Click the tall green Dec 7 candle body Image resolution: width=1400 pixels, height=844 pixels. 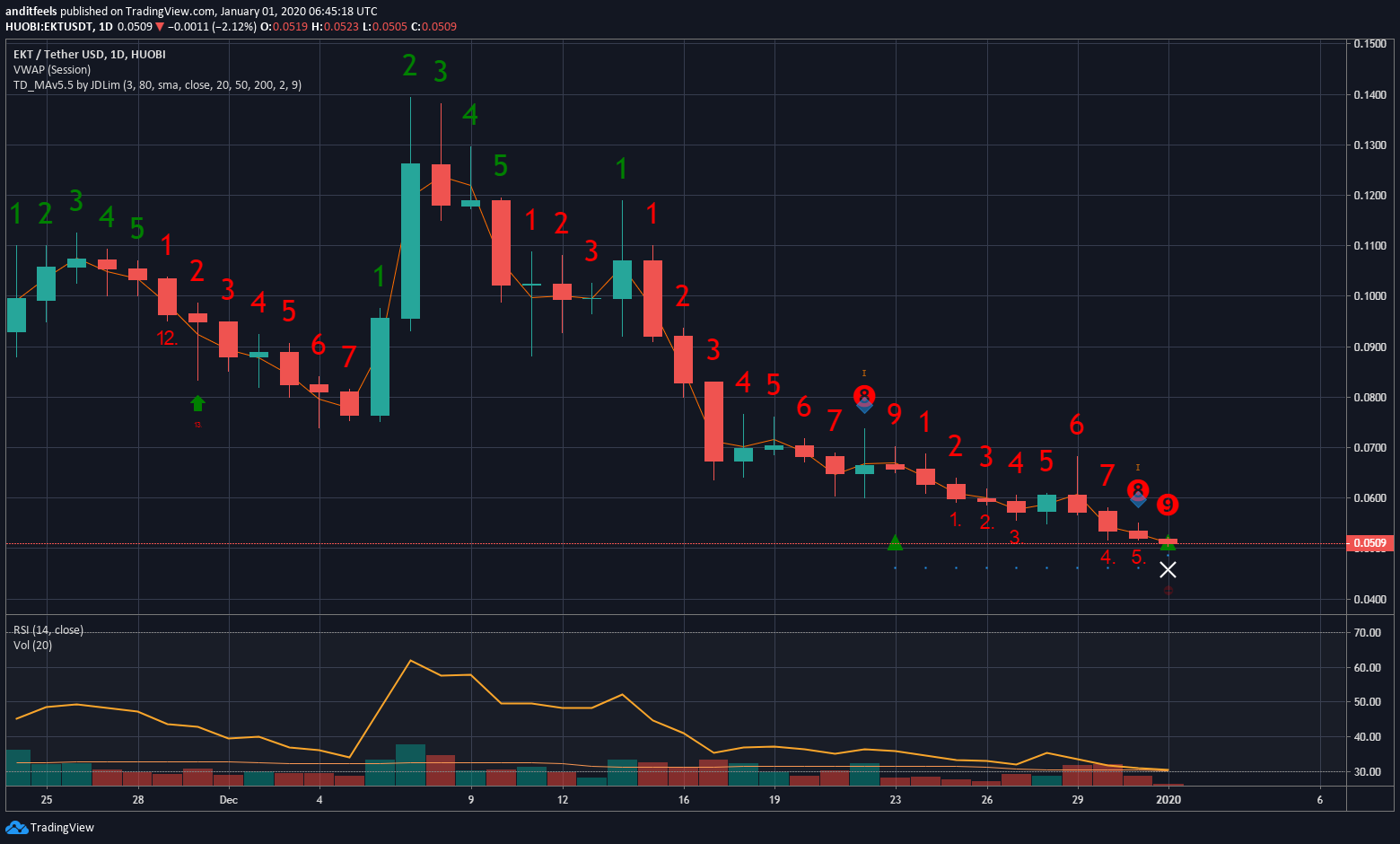pos(410,241)
